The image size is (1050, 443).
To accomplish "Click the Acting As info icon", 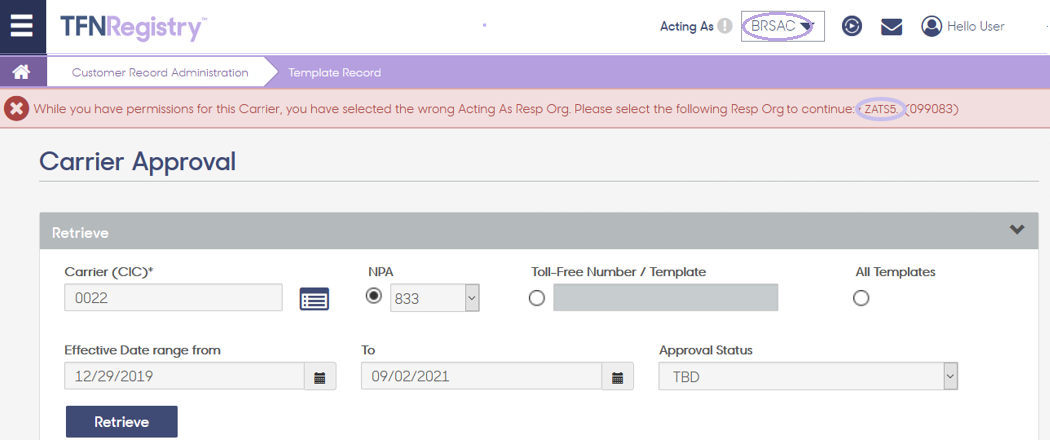I will click(725, 27).
